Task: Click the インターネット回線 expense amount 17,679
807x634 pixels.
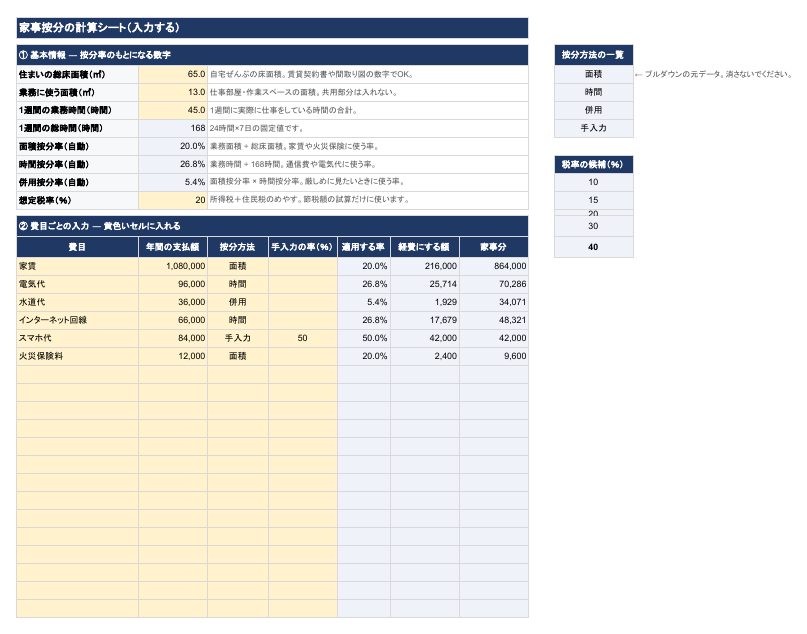Action: pos(425,320)
